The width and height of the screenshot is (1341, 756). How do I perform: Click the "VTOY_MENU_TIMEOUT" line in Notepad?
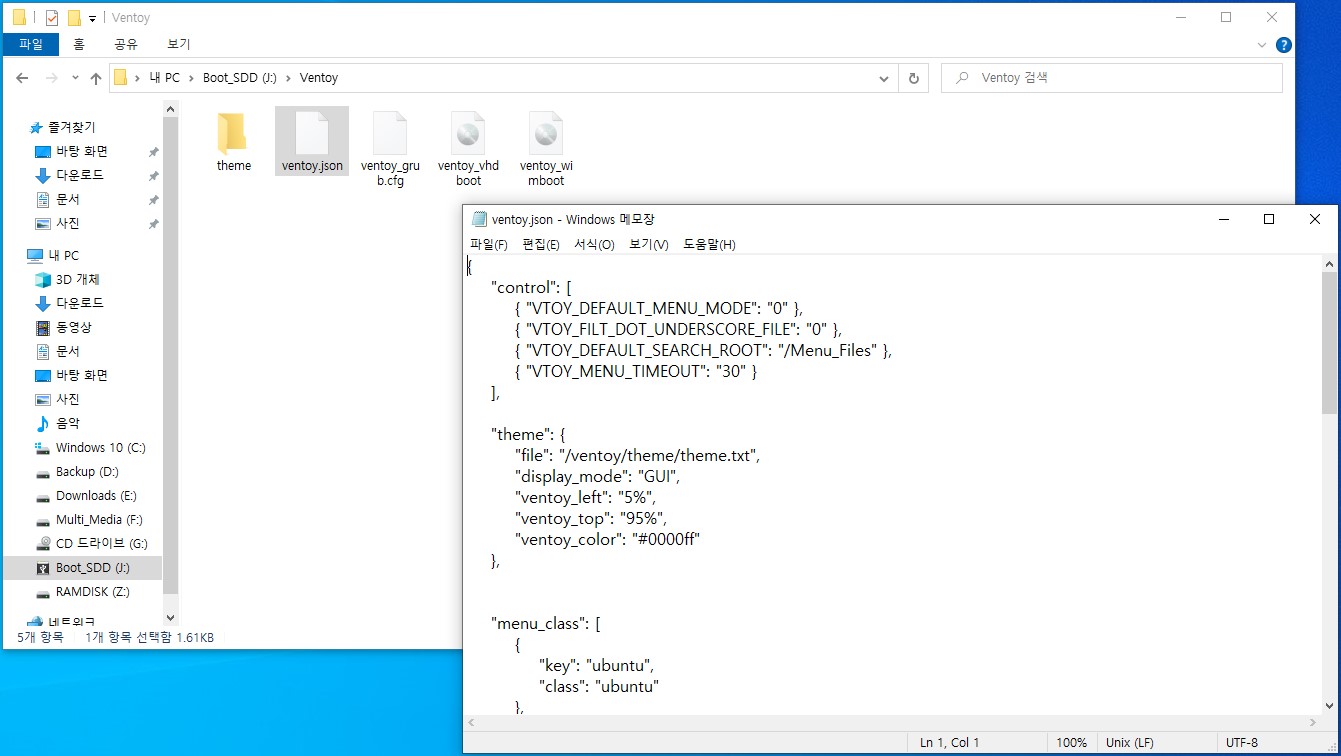(x=636, y=371)
